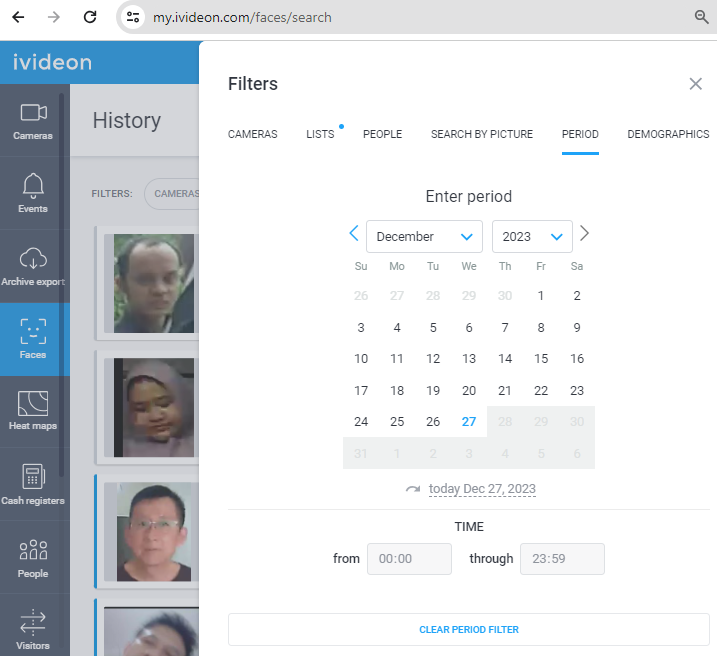Switch to SEARCH BY PICTURE tab
717x656 pixels.
coord(482,134)
